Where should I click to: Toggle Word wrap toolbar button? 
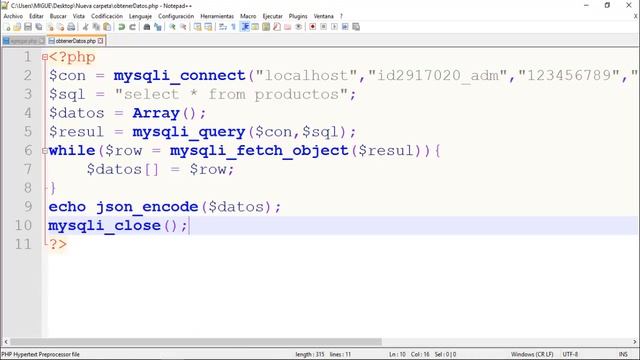(x=223, y=27)
